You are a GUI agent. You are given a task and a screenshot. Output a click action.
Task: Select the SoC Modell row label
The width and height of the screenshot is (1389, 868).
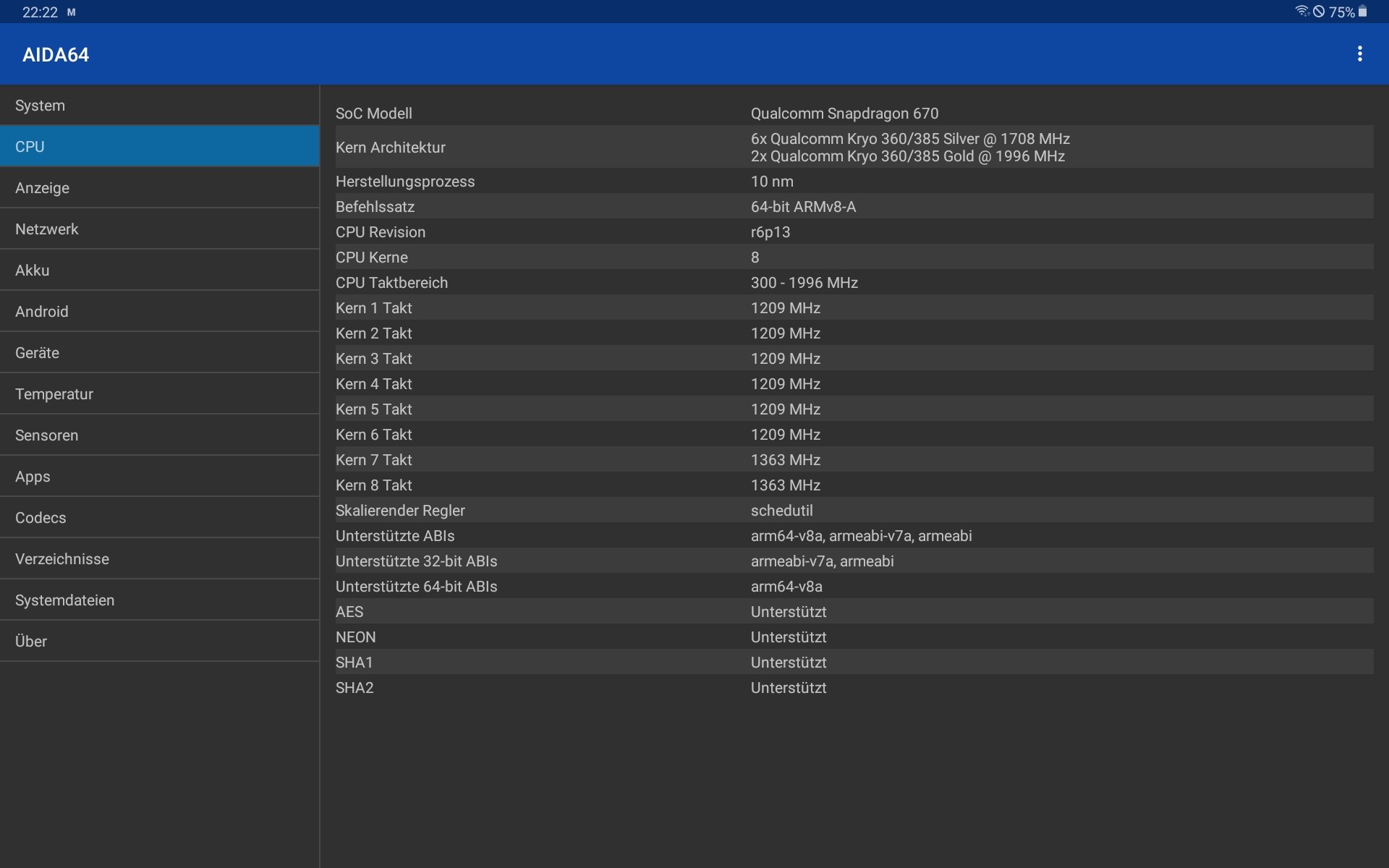point(373,114)
